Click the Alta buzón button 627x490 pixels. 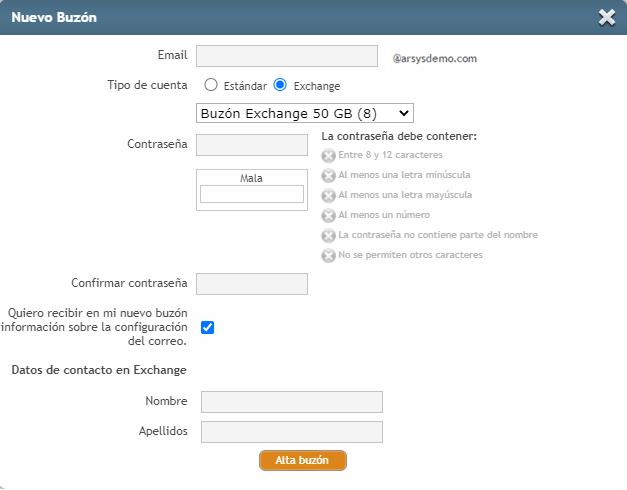click(303, 460)
